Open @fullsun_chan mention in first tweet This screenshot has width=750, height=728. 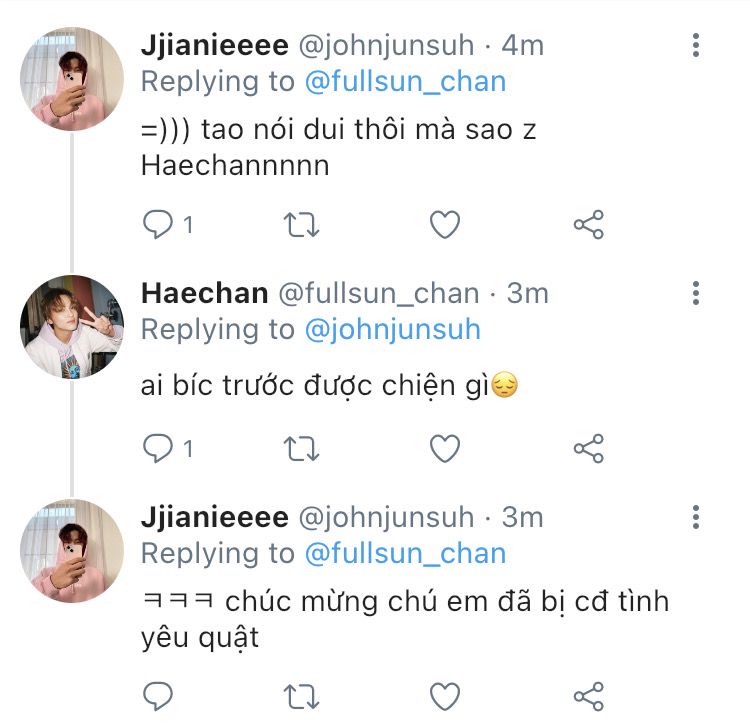click(x=403, y=81)
